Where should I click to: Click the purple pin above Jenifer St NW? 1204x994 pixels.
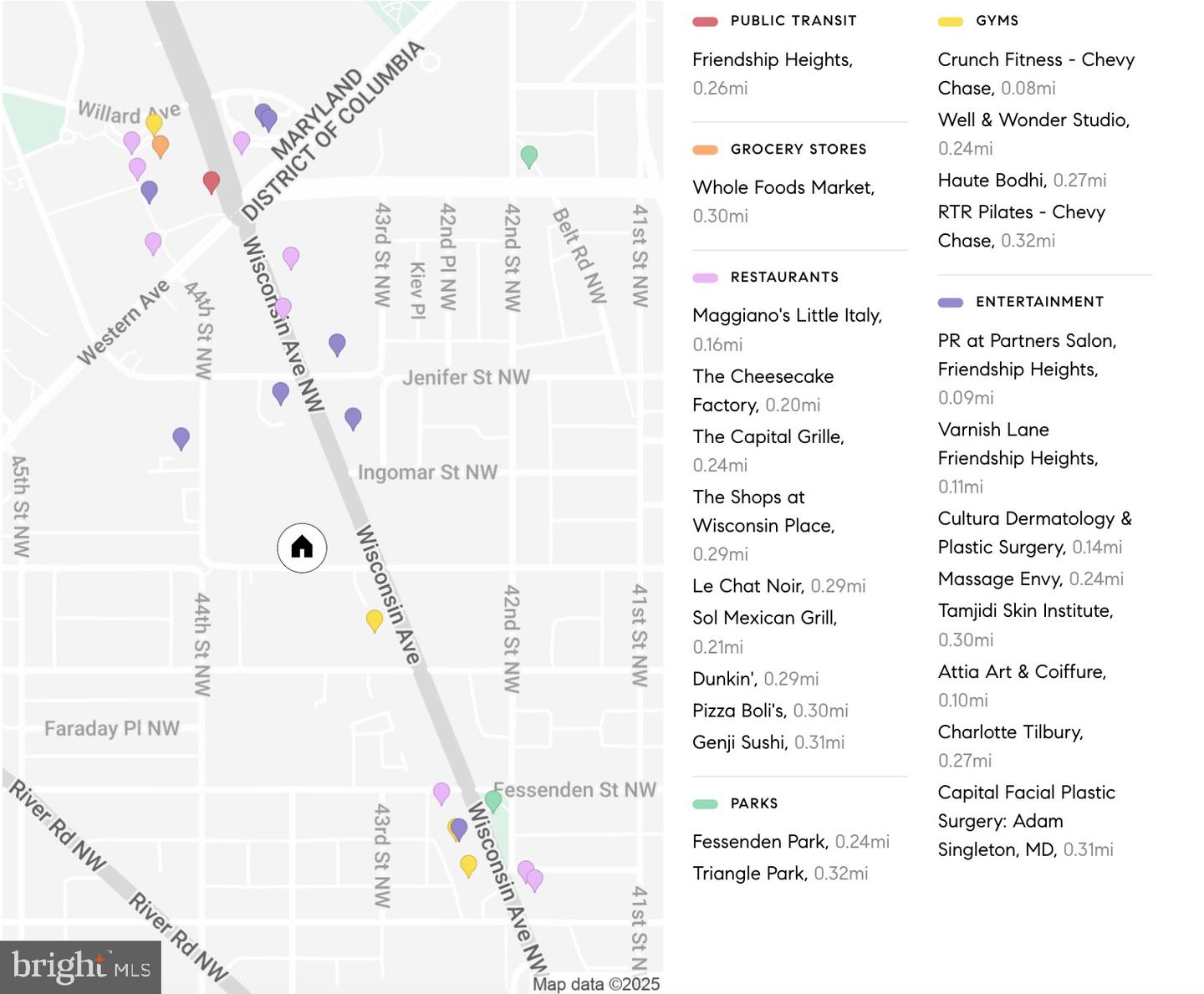tap(337, 344)
